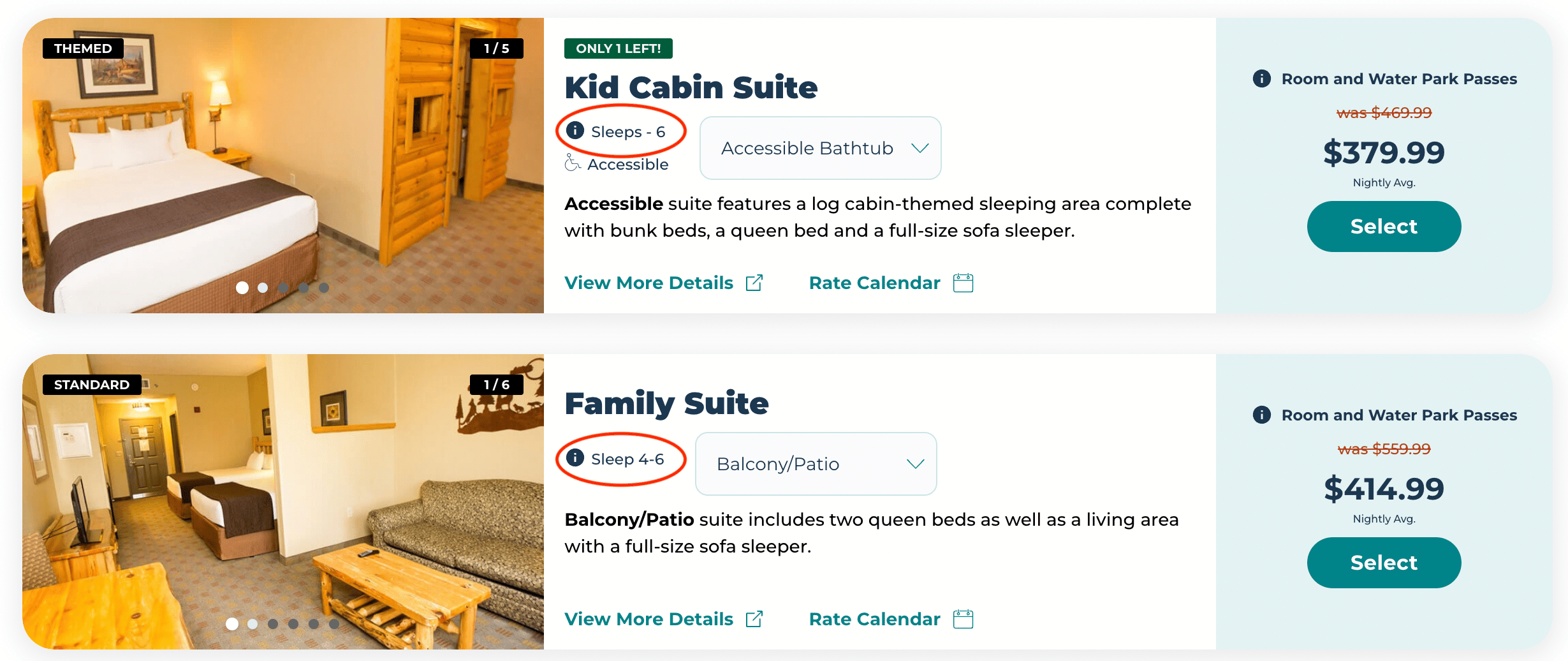Image resolution: width=1568 pixels, height=661 pixels.
Task: Click Family Suite rate calendar icon
Action: pos(963,619)
